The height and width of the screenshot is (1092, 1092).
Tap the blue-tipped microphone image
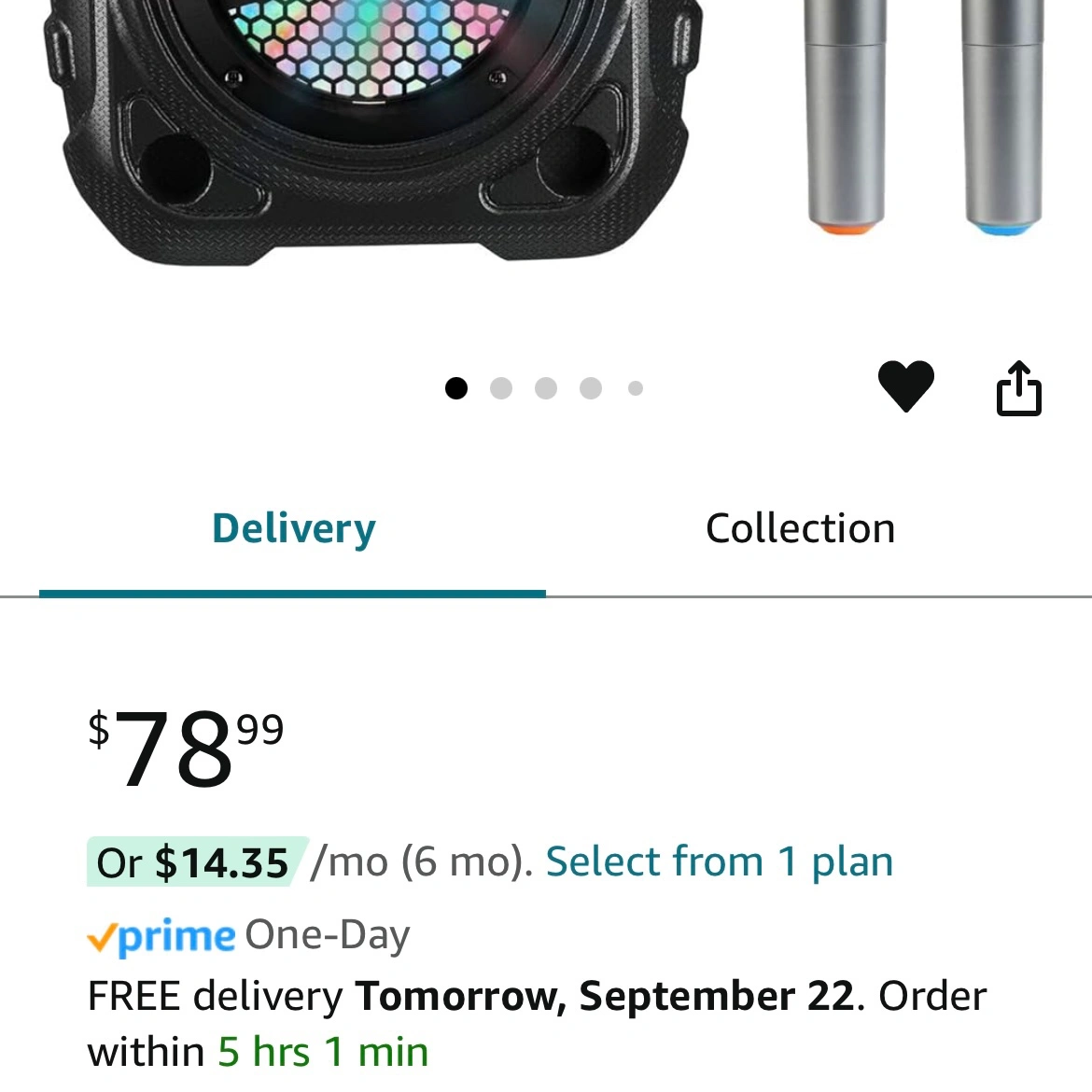1002,117
